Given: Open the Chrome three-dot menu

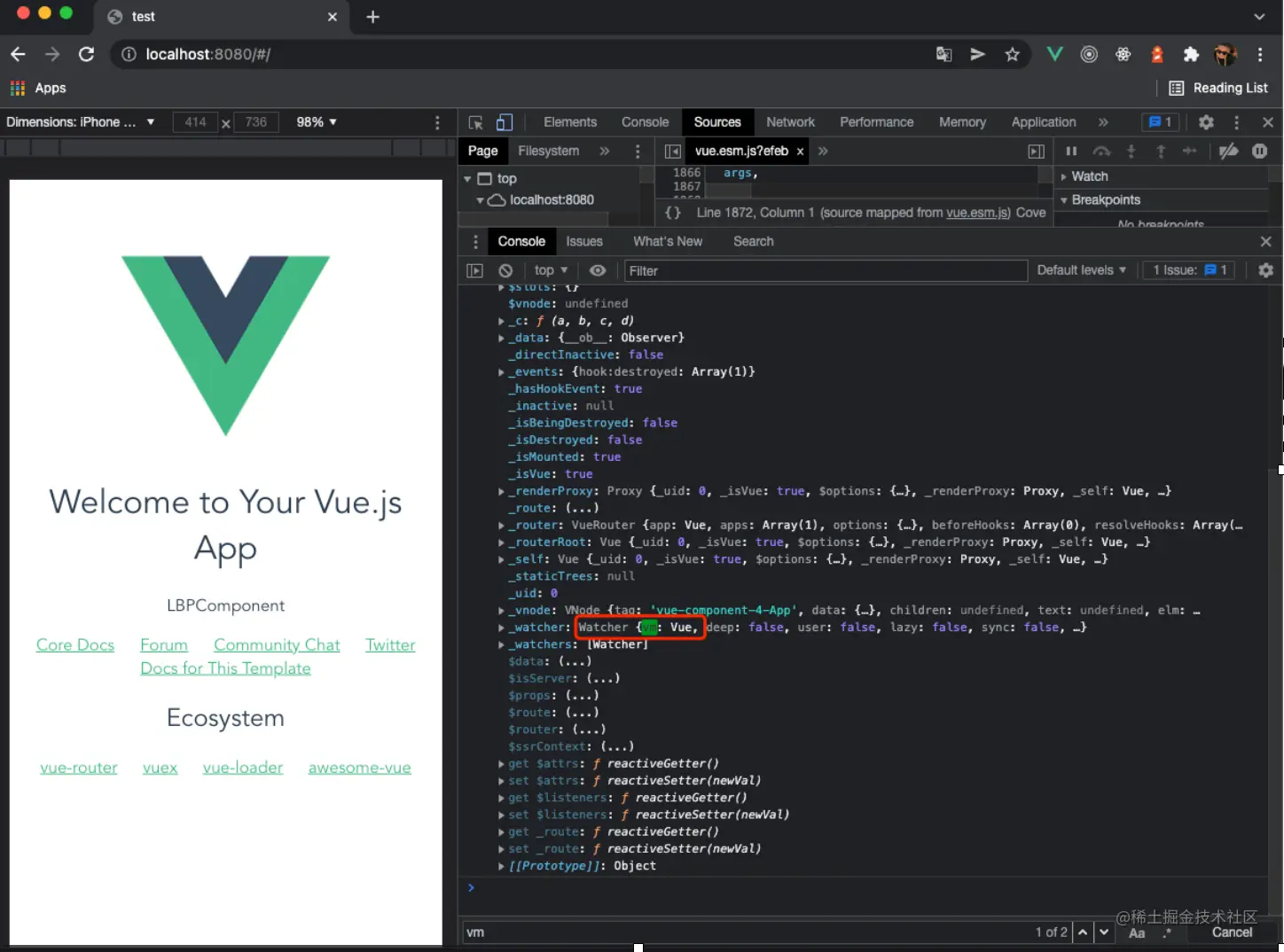Looking at the screenshot, I should (x=1260, y=54).
